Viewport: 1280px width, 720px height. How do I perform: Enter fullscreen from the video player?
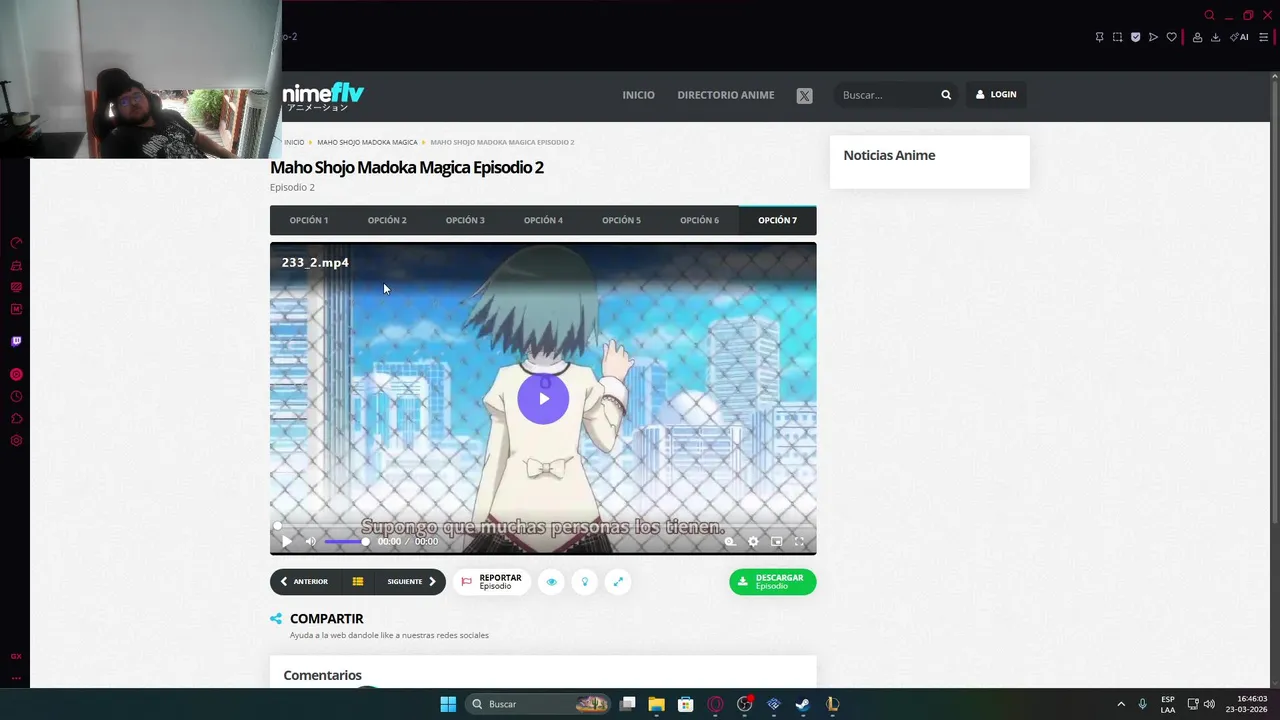(x=799, y=542)
